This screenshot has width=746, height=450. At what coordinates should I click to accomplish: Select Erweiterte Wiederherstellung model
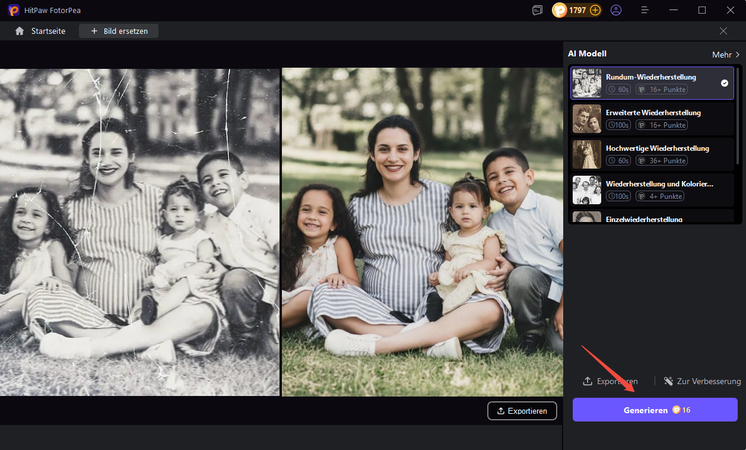tap(652, 118)
